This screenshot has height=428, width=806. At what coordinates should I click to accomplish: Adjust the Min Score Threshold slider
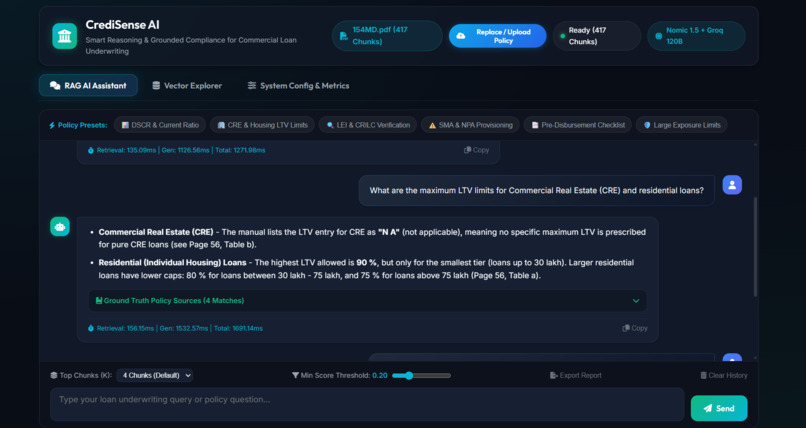pyautogui.click(x=422, y=376)
